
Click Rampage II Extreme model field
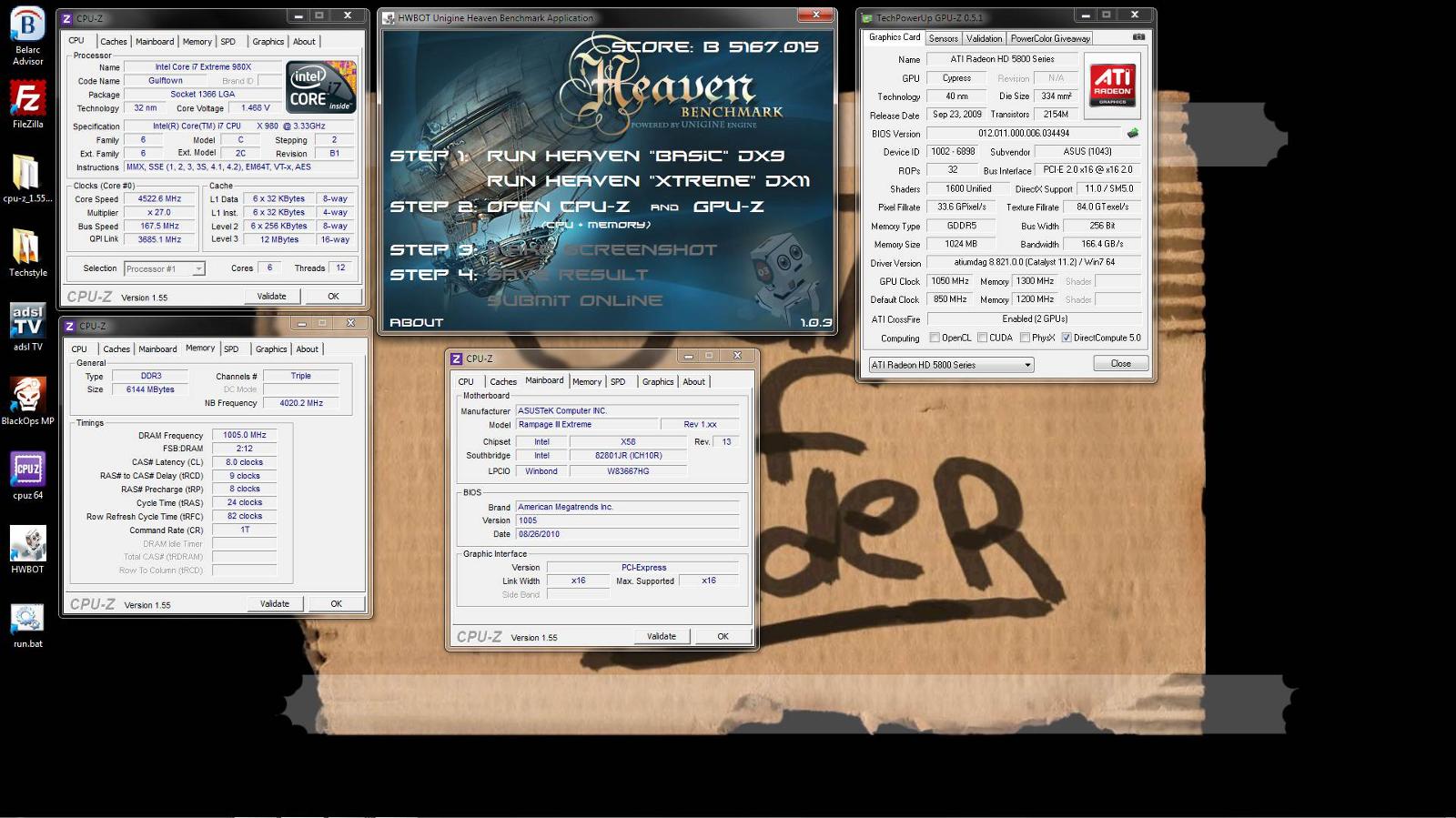pyautogui.click(x=587, y=424)
